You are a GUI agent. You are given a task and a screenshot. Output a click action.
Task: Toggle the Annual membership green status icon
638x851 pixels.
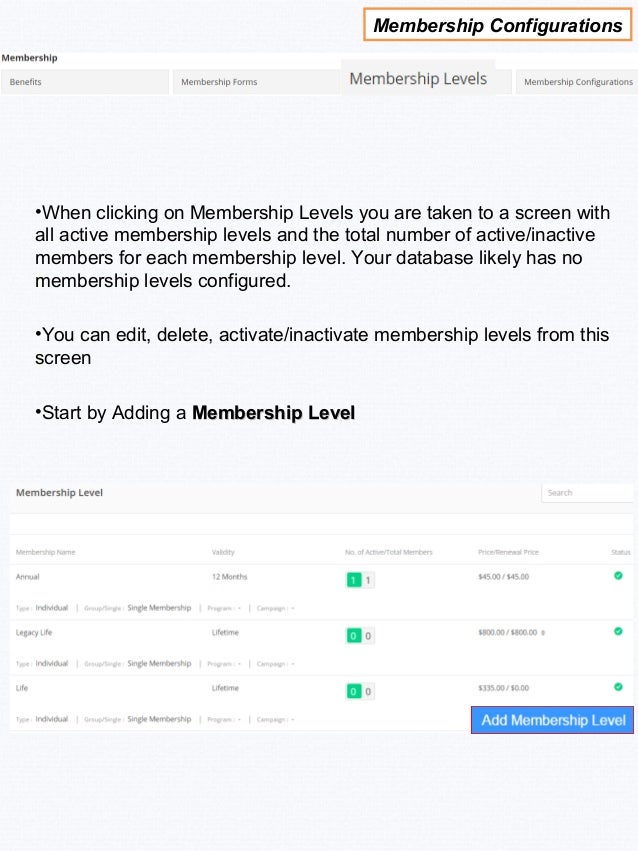(x=618, y=576)
